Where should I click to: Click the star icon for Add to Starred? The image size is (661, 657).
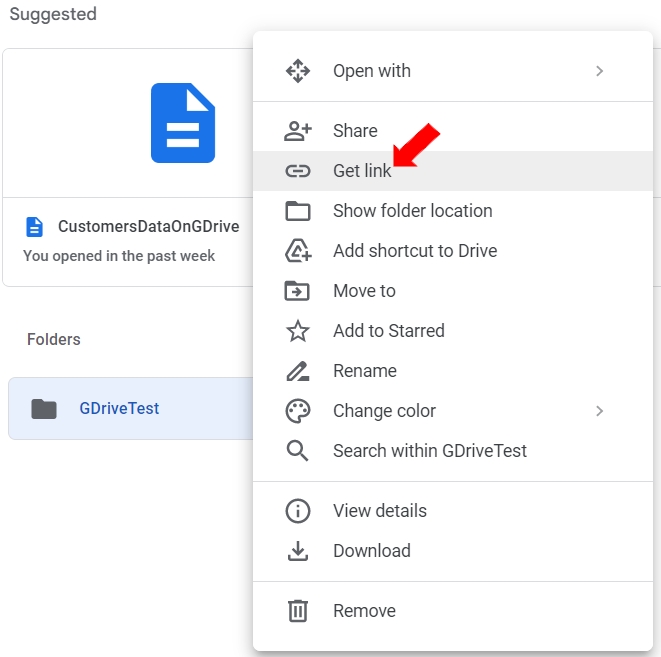(298, 331)
